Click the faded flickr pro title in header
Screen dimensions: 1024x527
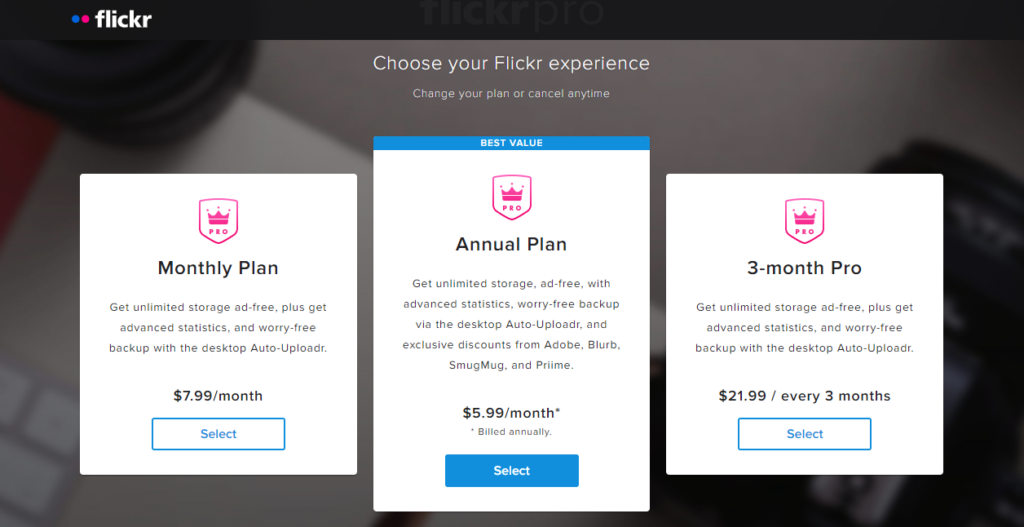coord(511,12)
